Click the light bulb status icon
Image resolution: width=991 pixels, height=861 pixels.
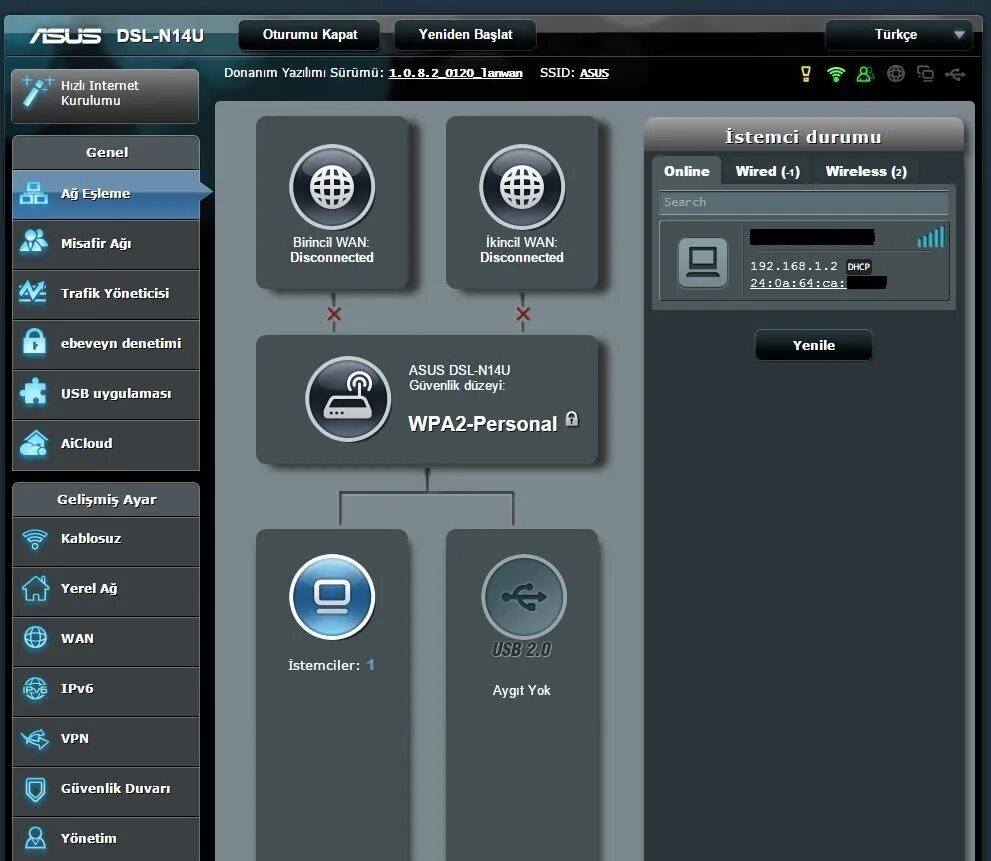(x=806, y=74)
